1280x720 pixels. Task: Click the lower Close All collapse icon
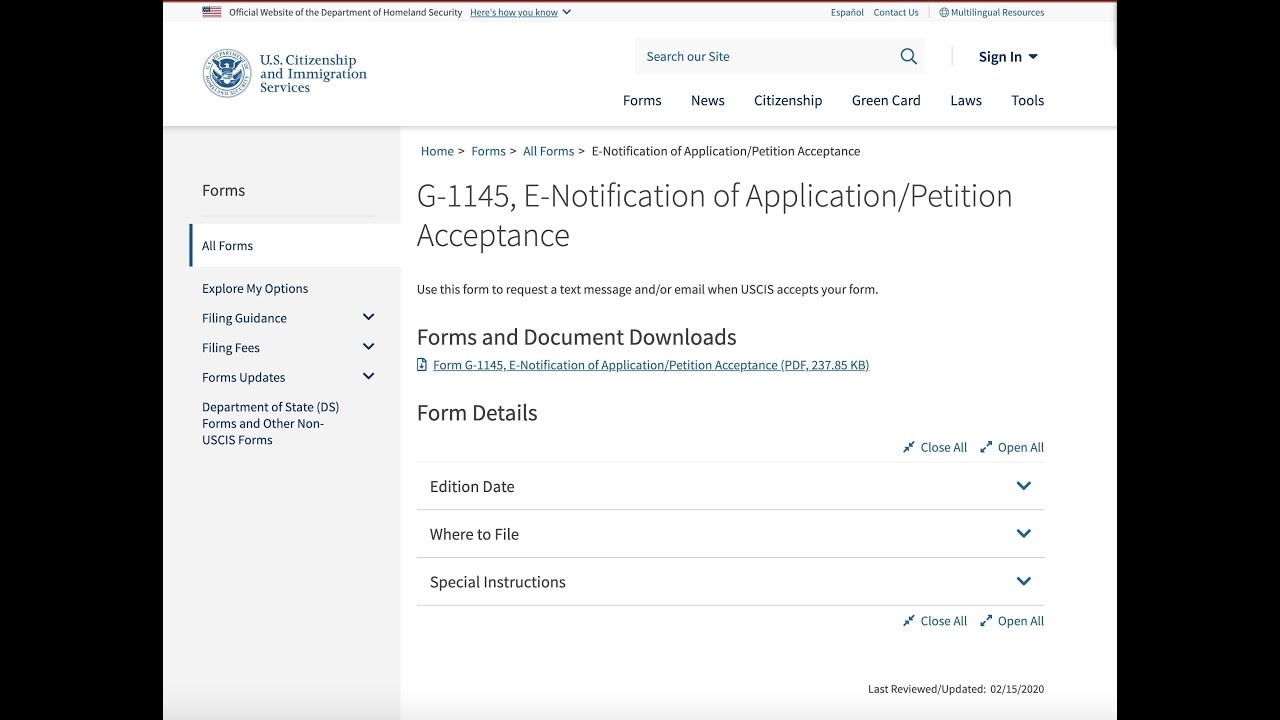[x=909, y=621]
